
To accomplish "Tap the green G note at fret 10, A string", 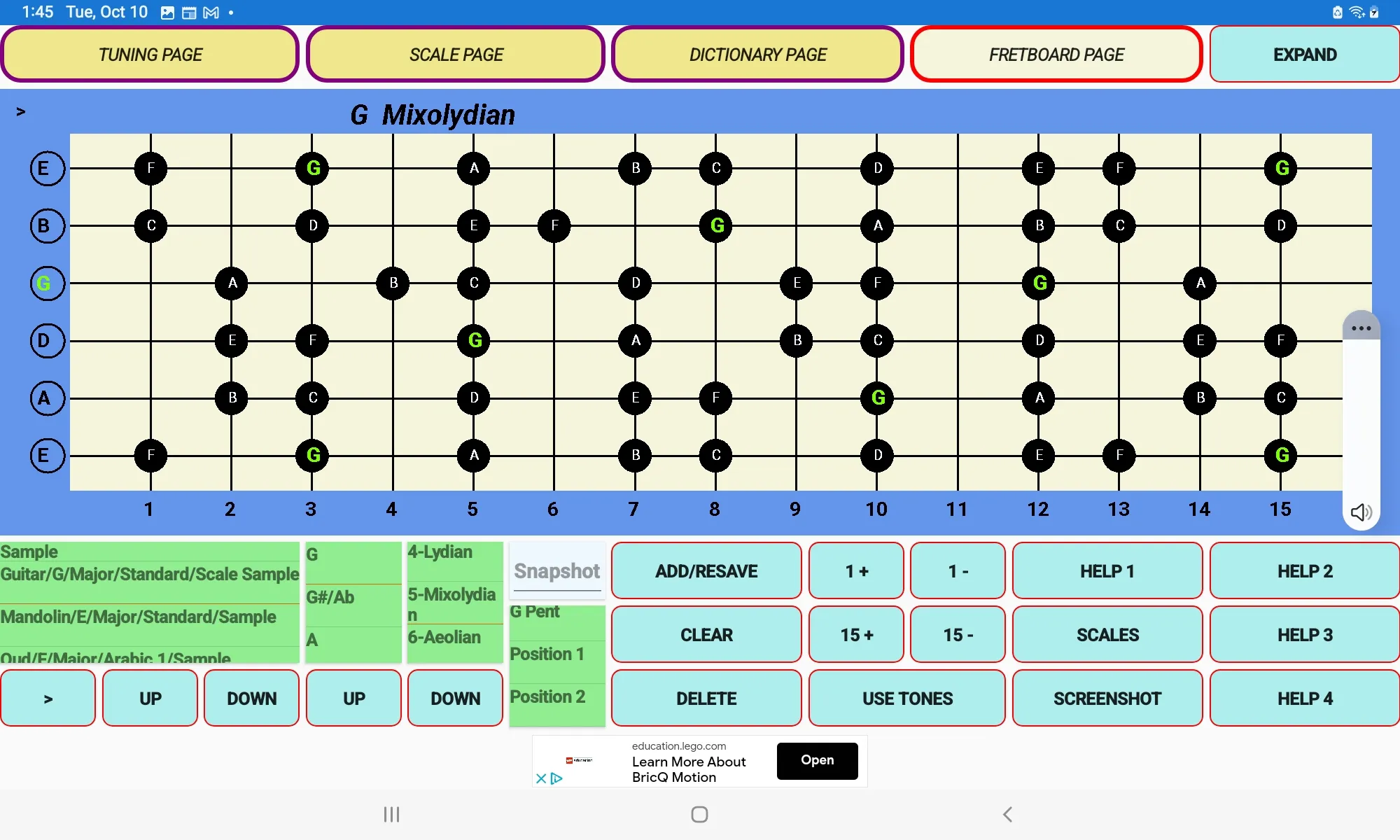I will coord(878,398).
